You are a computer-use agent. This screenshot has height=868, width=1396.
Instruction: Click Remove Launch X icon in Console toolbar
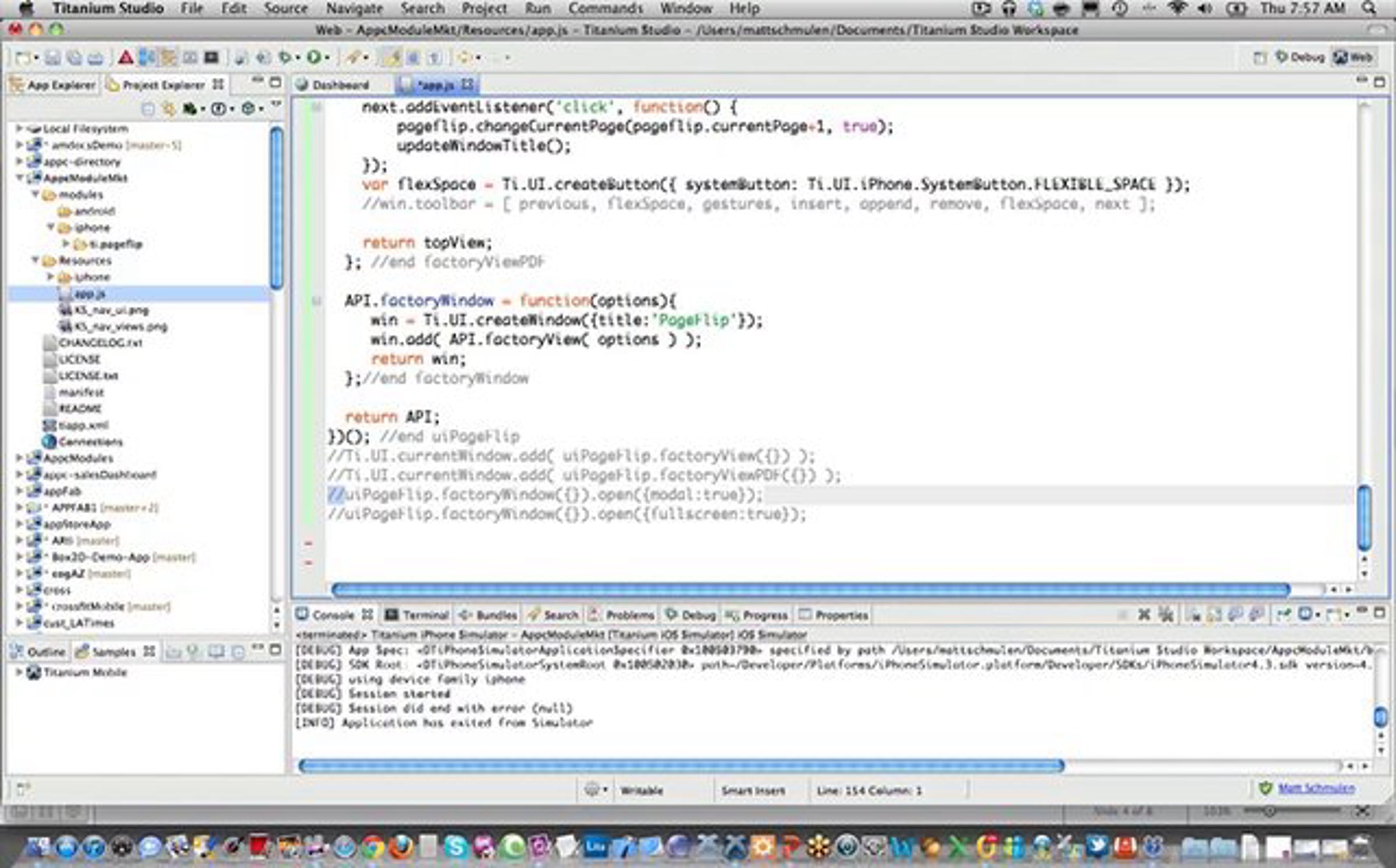coord(1144,614)
